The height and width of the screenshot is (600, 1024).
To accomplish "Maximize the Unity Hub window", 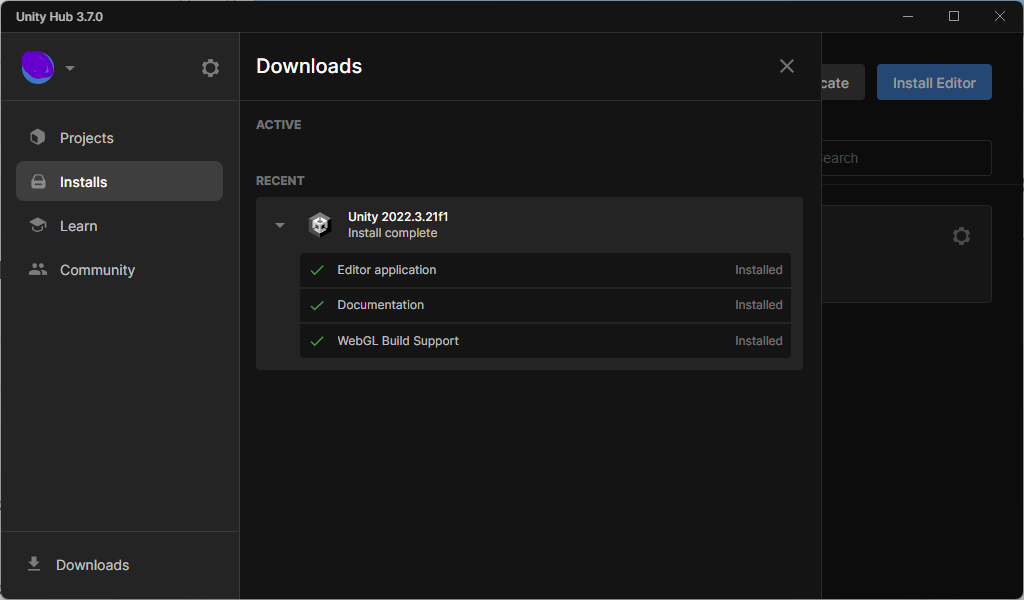I will 953,16.
